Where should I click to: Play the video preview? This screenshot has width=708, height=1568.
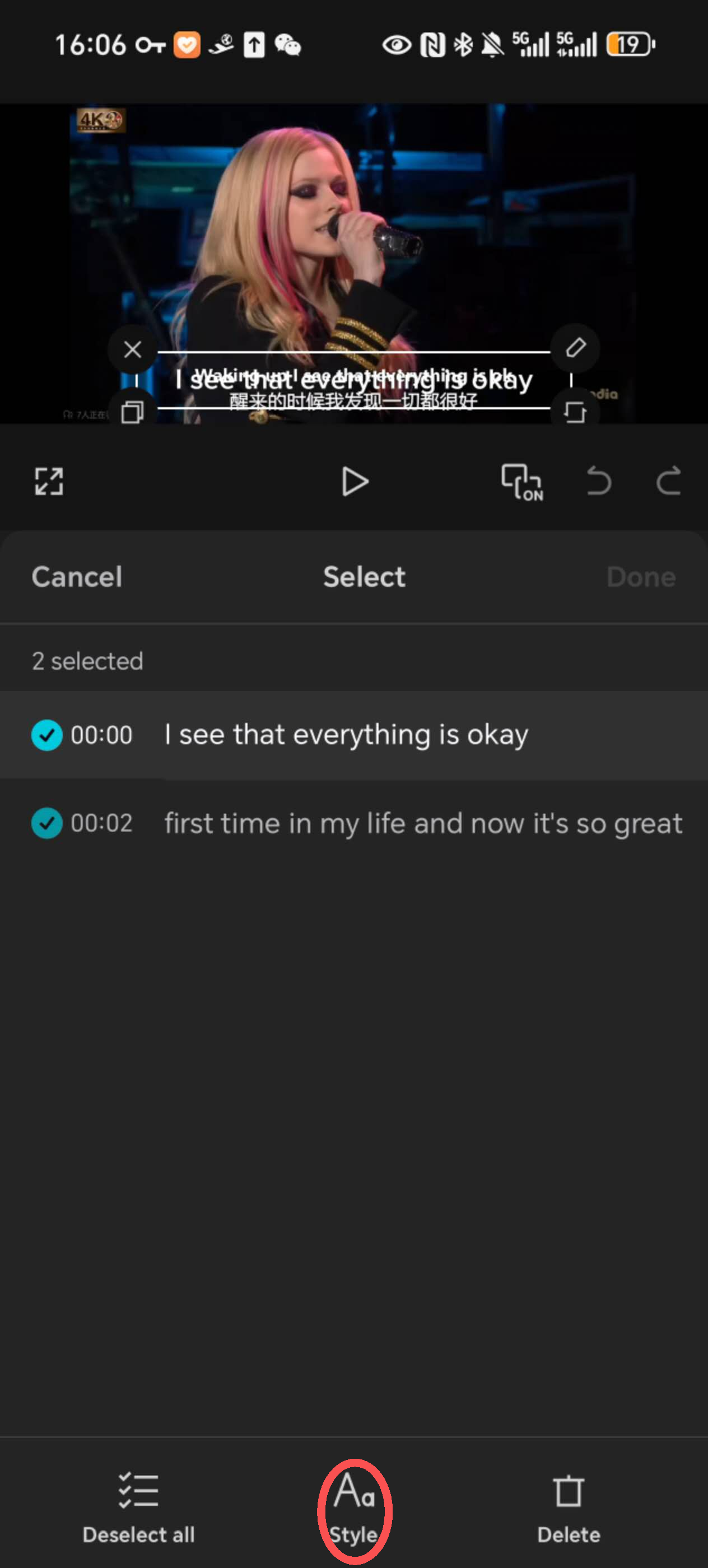pos(355,482)
